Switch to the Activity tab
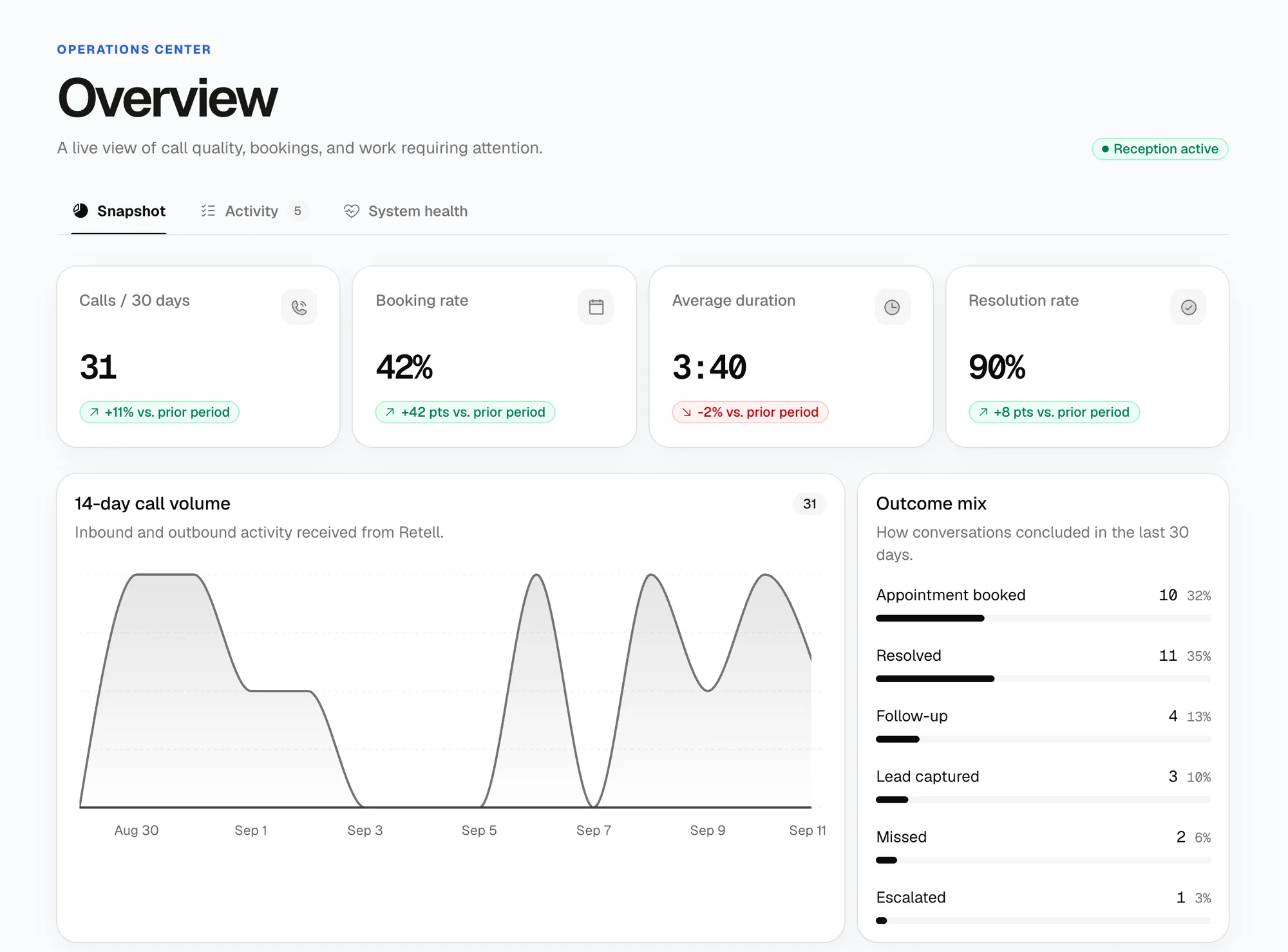Image resolution: width=1288 pixels, height=952 pixels. [x=254, y=211]
